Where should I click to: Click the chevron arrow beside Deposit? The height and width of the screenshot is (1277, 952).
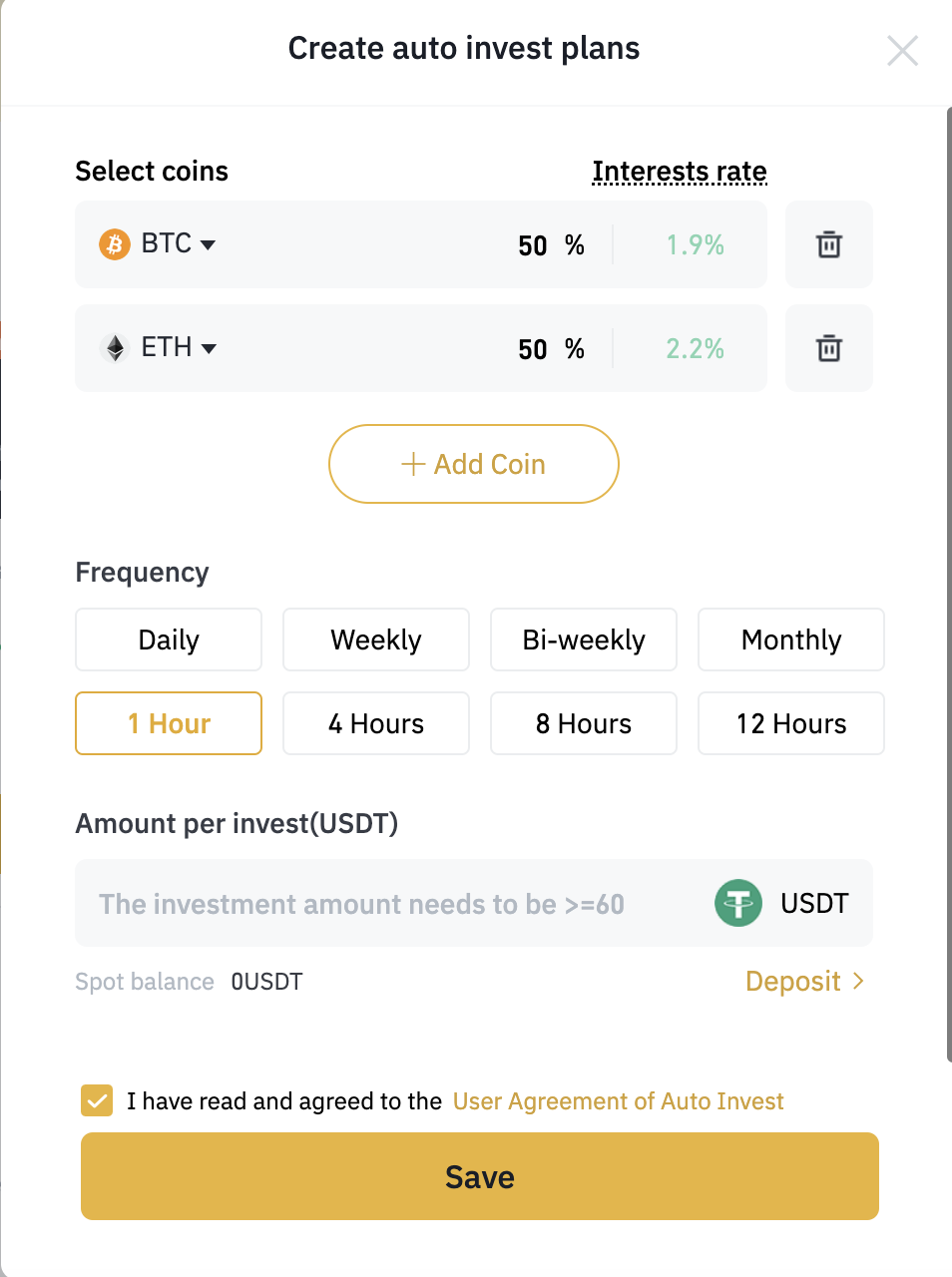pyautogui.click(x=858, y=982)
